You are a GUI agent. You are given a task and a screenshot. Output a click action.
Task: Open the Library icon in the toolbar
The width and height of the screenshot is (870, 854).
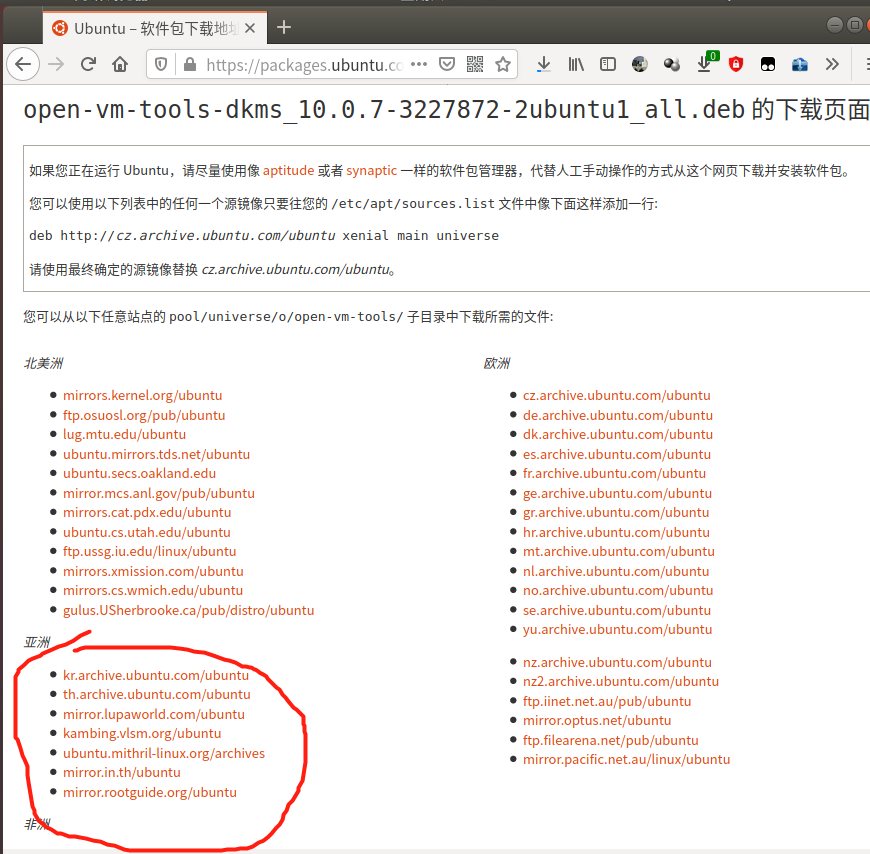coord(576,63)
